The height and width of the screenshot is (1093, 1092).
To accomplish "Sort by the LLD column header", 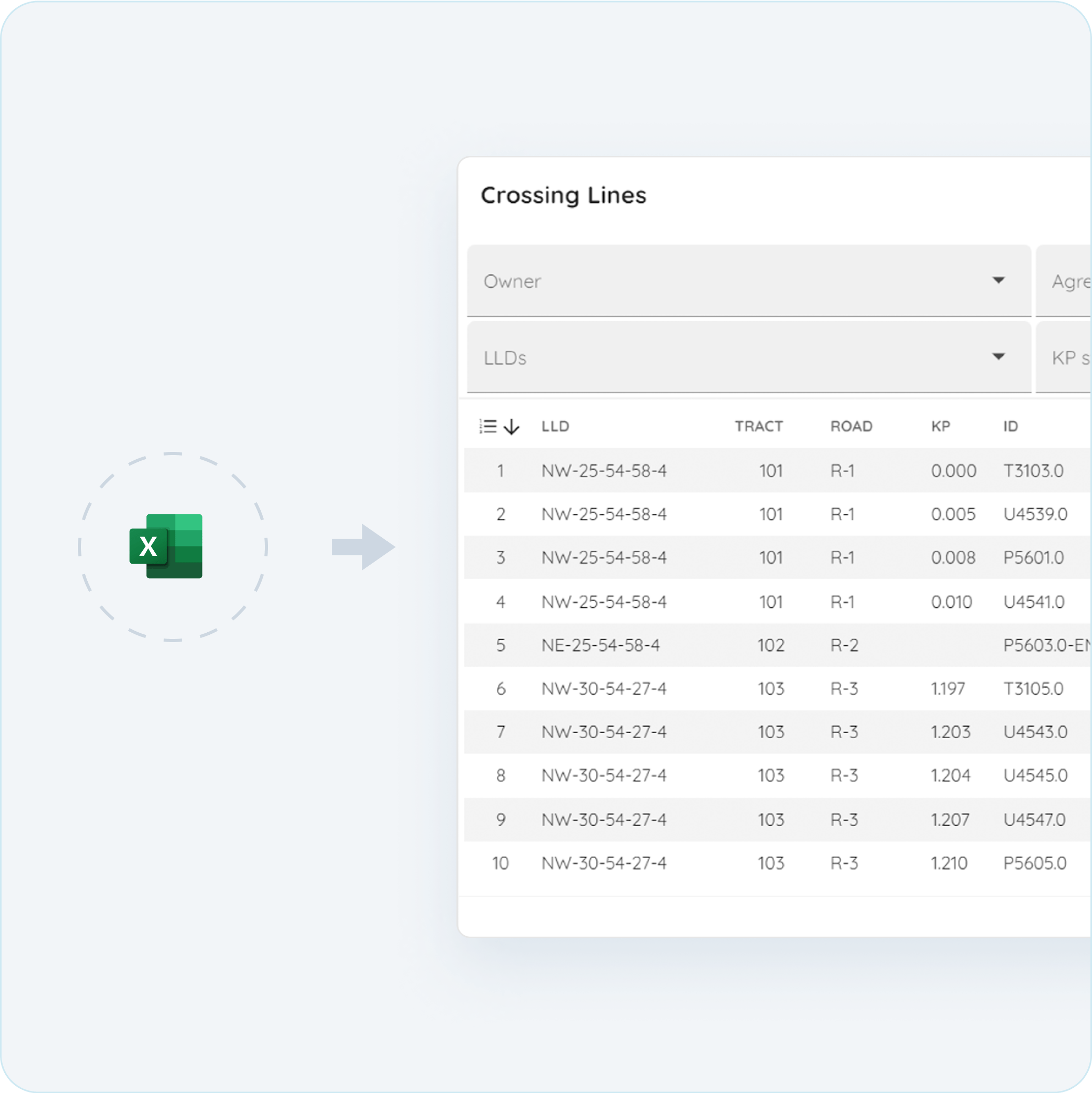I will 555,426.
